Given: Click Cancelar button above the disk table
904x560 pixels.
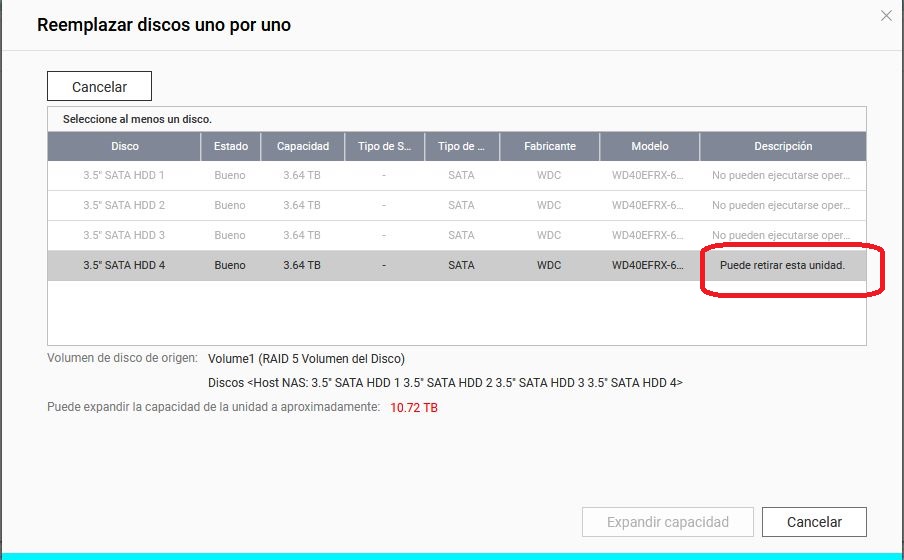Looking at the screenshot, I should point(99,87).
